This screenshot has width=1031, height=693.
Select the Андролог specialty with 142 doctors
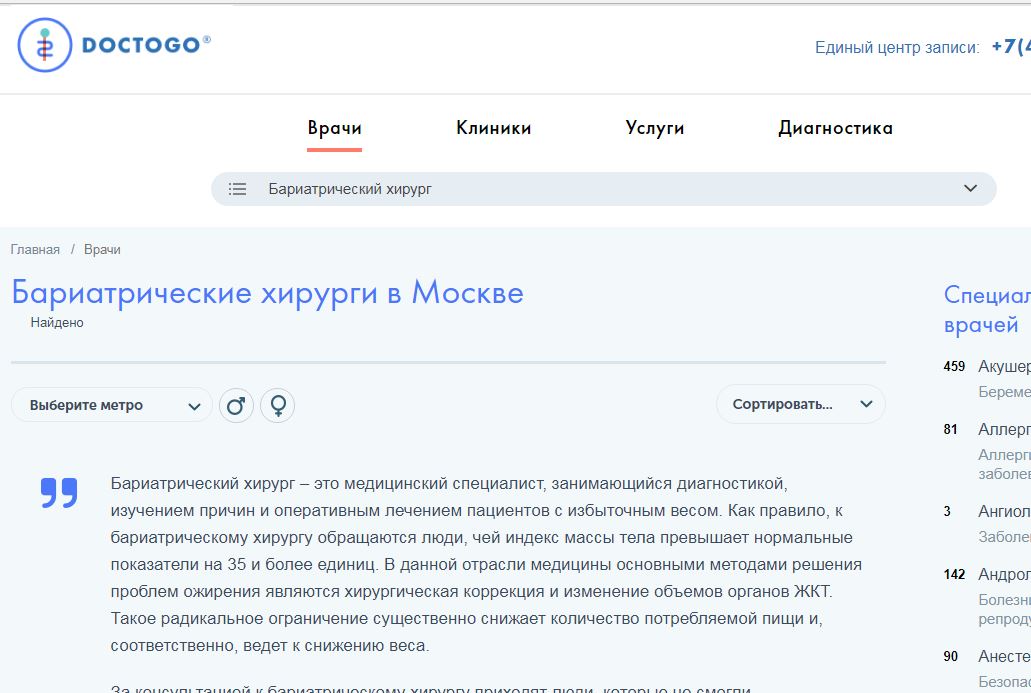point(1003,575)
